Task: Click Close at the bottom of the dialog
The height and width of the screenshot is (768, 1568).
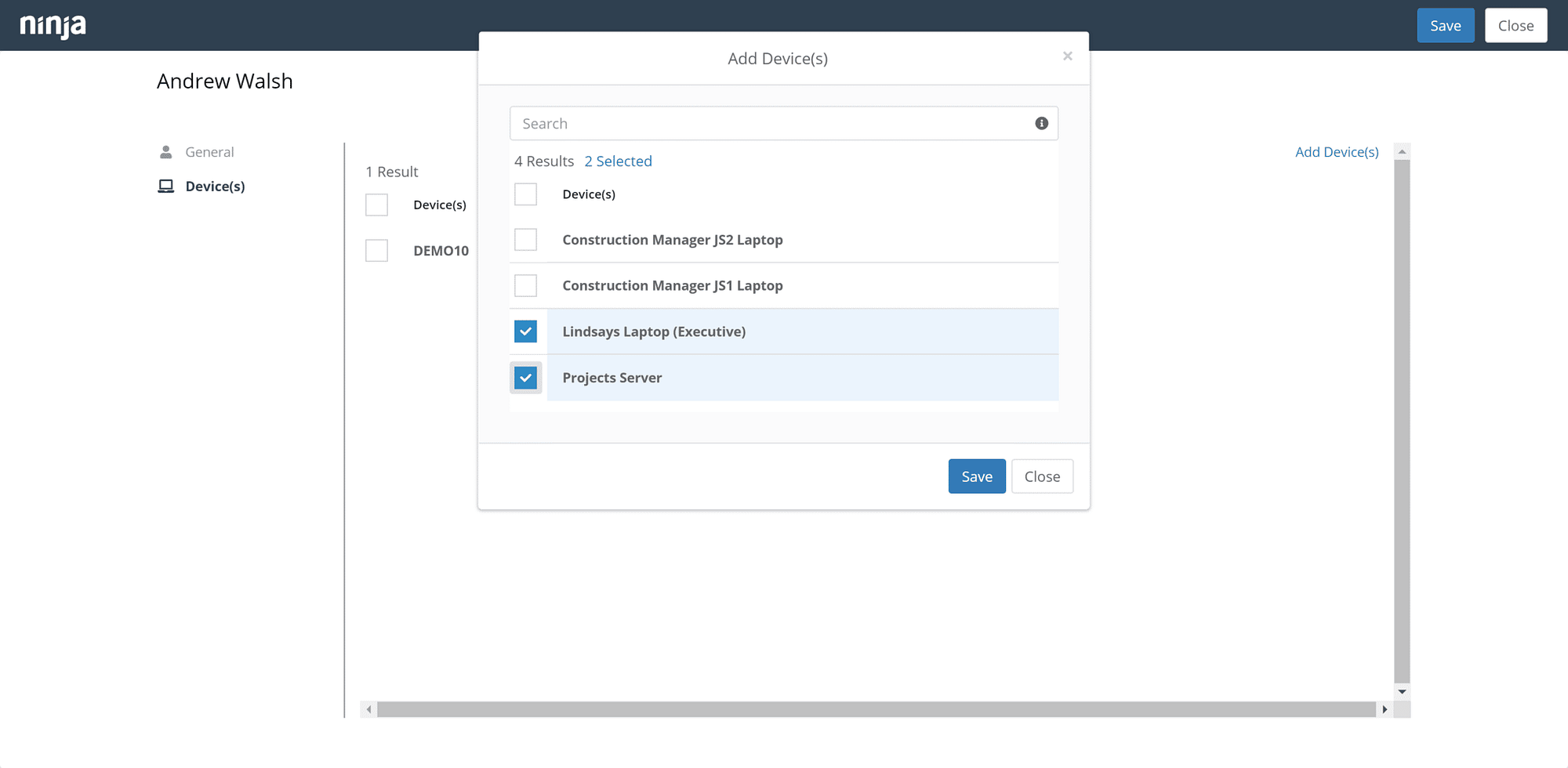Action: pyautogui.click(x=1042, y=476)
